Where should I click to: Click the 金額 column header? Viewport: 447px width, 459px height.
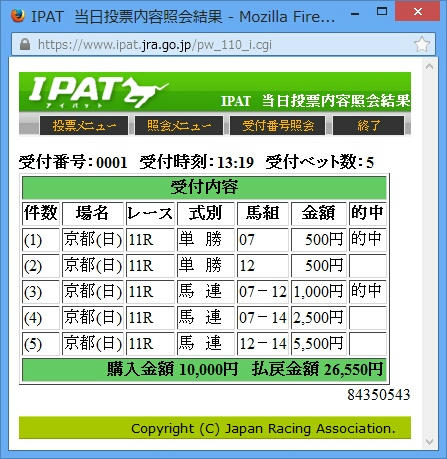(x=319, y=213)
